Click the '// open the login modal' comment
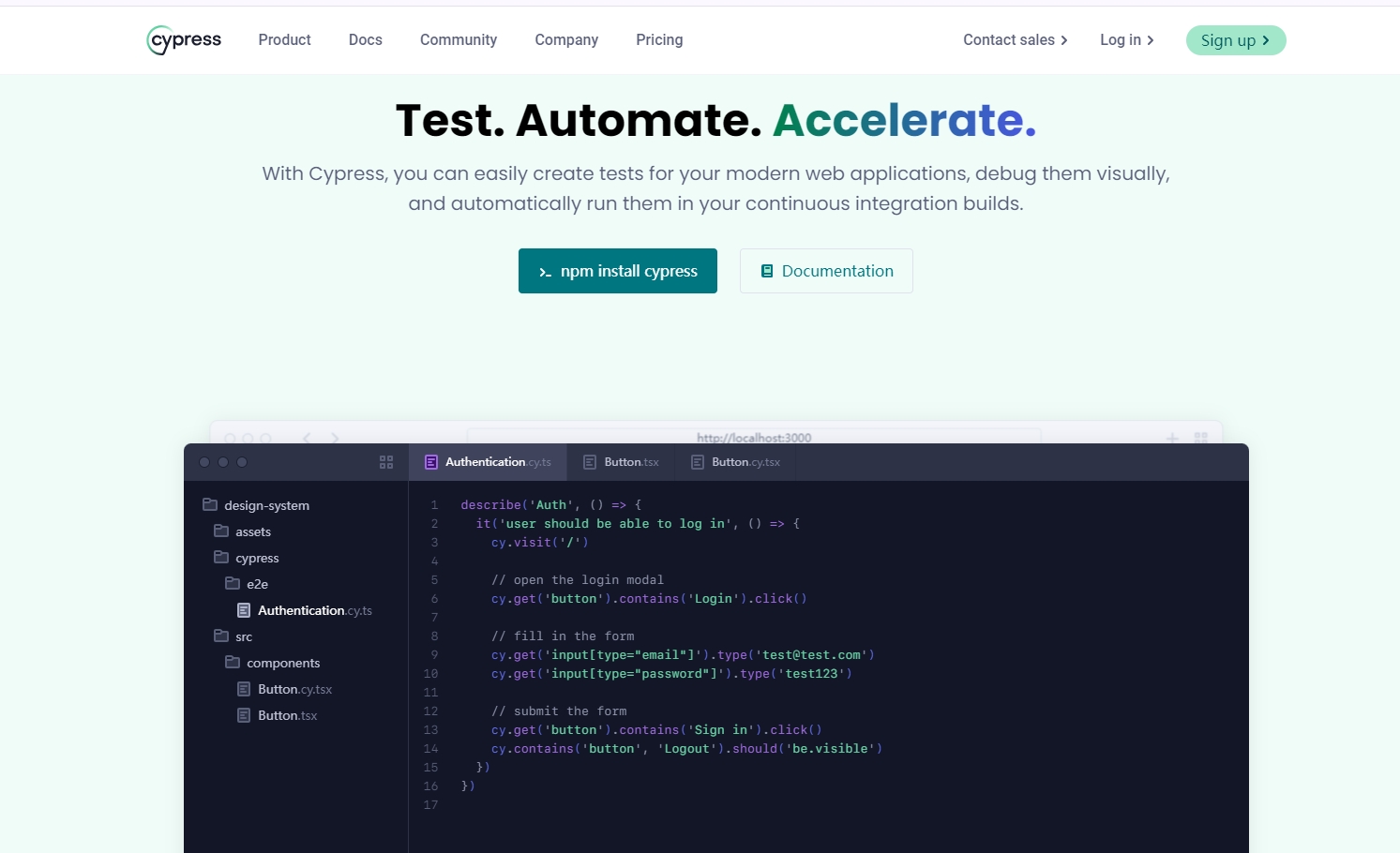 578,579
